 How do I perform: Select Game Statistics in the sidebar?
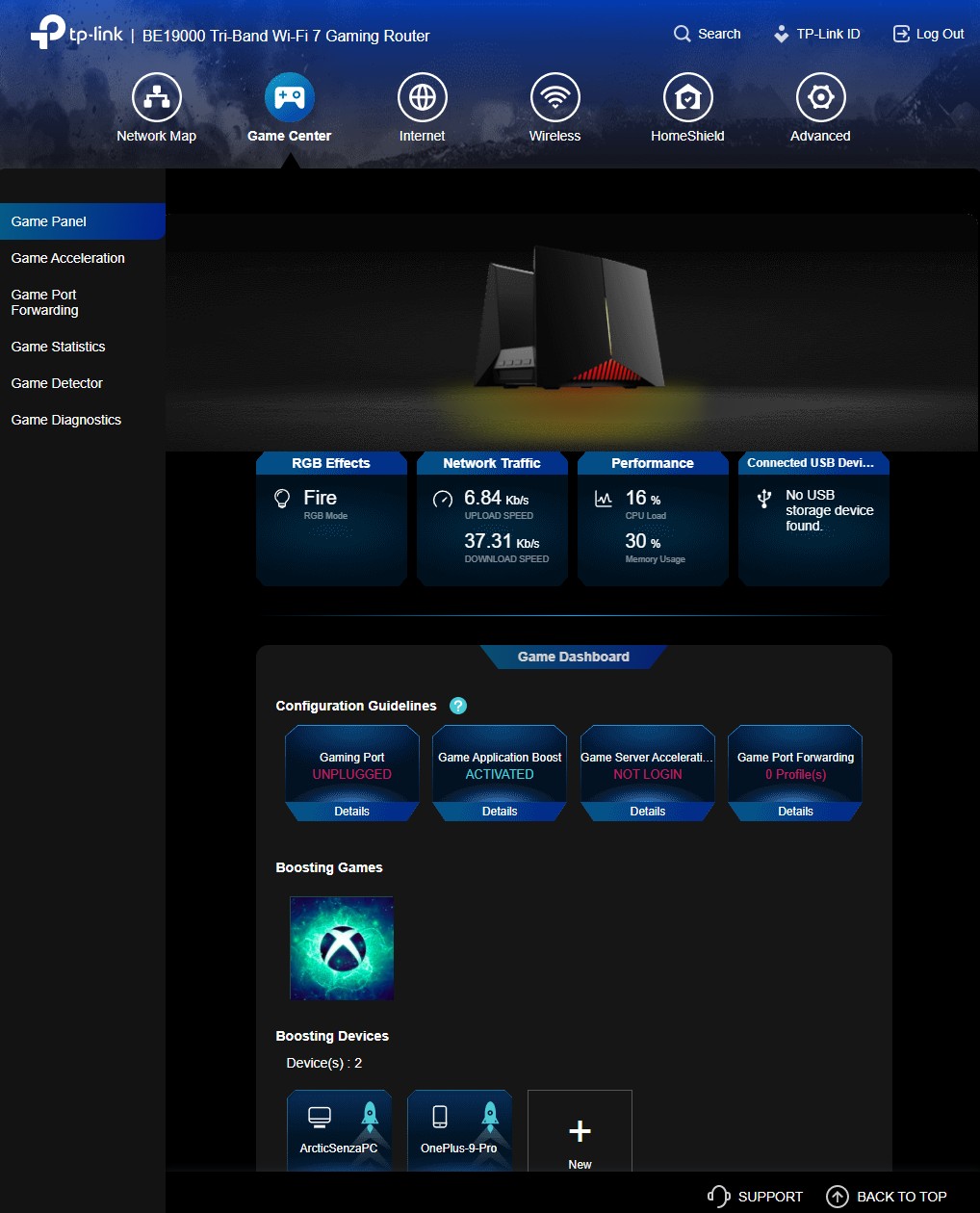58,347
